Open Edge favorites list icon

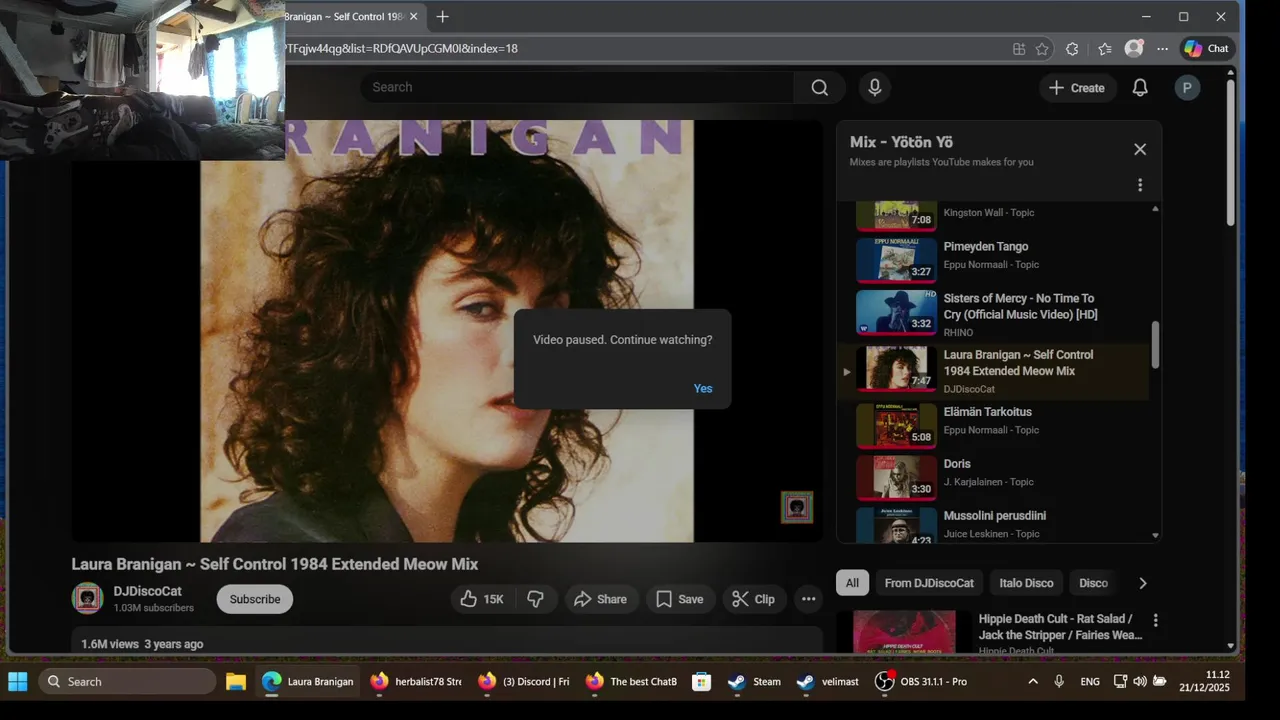[x=1105, y=48]
